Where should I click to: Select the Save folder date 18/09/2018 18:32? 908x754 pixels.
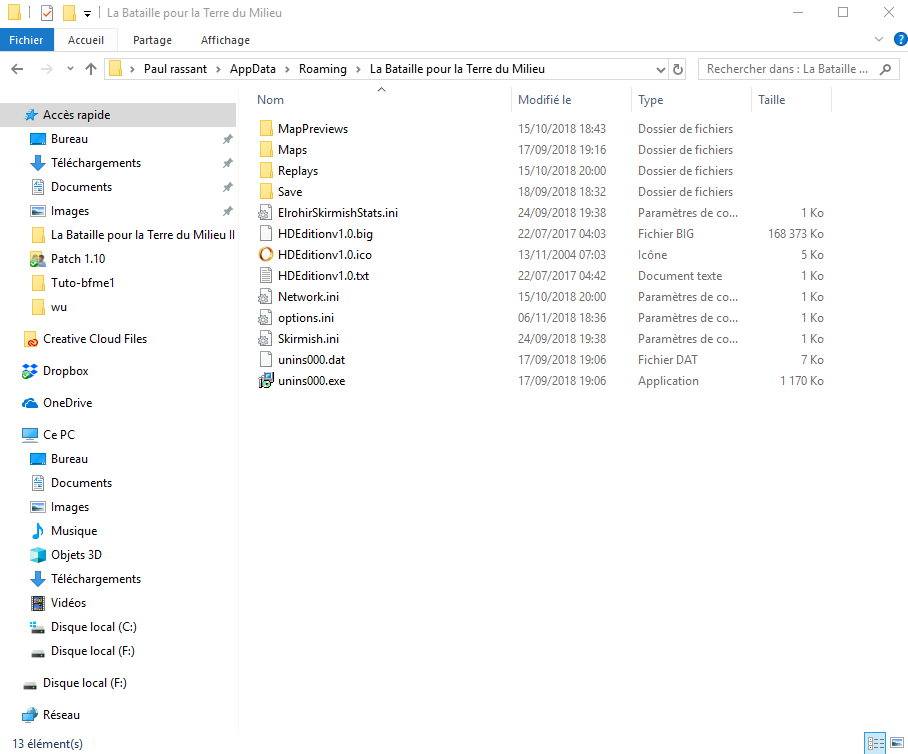coord(562,192)
